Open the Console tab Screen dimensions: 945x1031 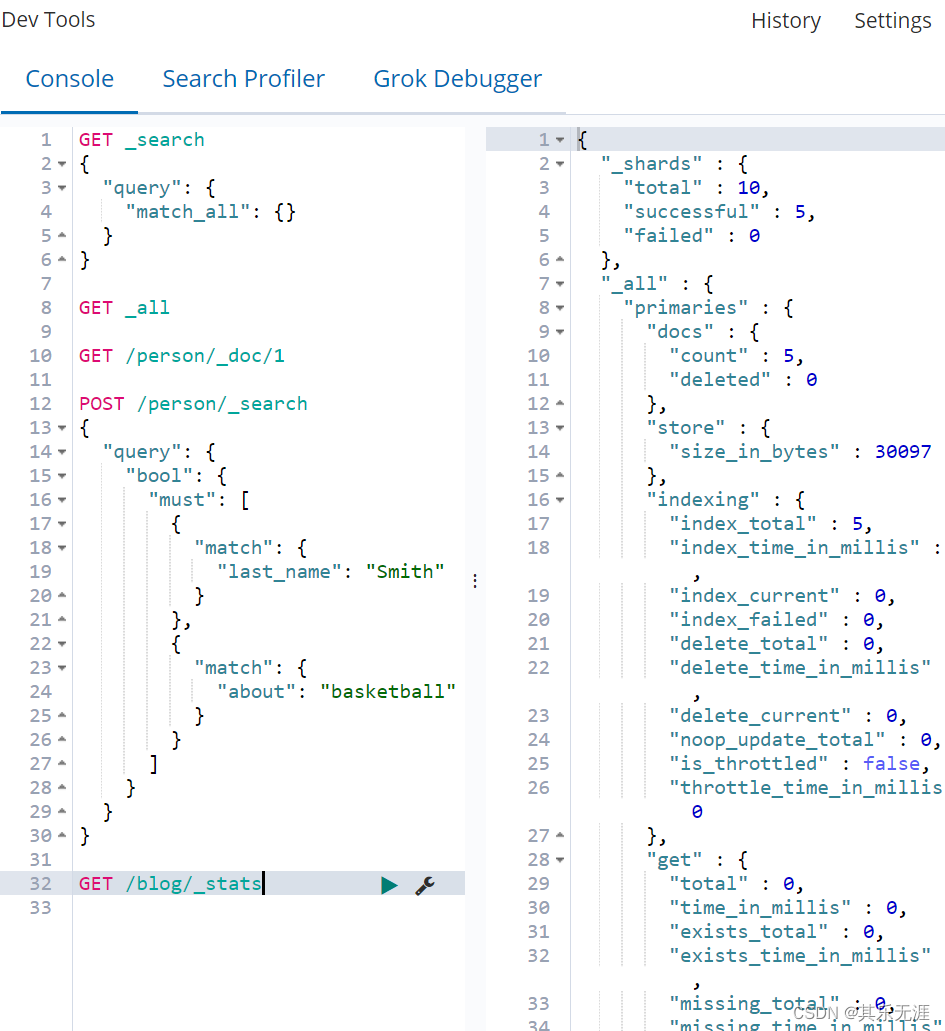(x=70, y=79)
